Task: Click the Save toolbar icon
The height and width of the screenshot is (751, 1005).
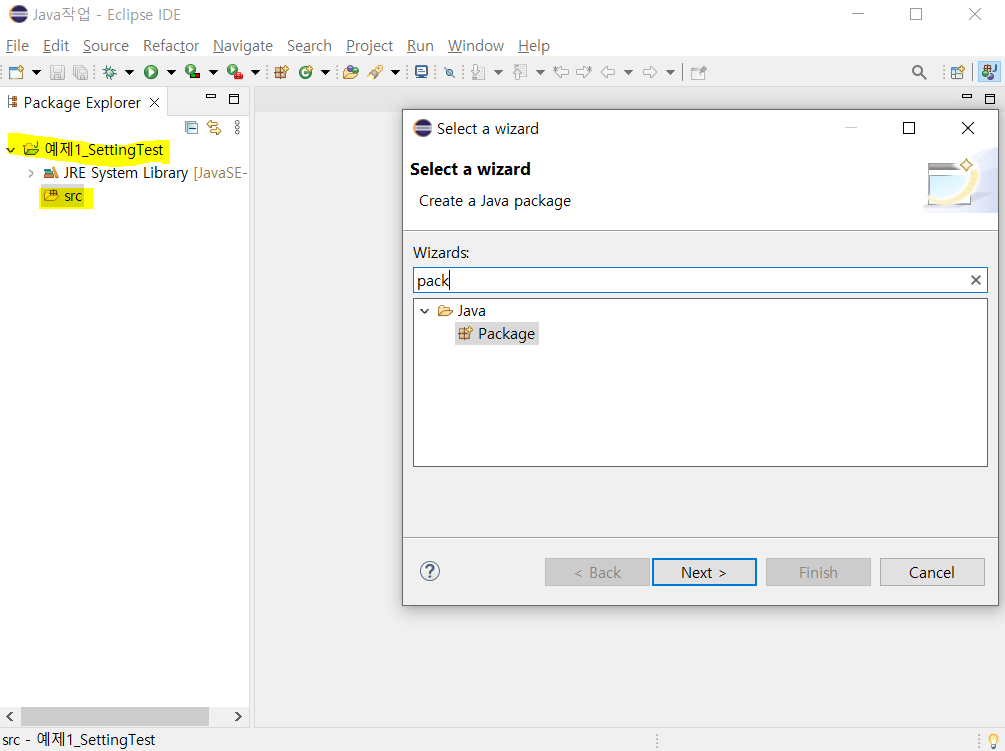Action: 58,72
